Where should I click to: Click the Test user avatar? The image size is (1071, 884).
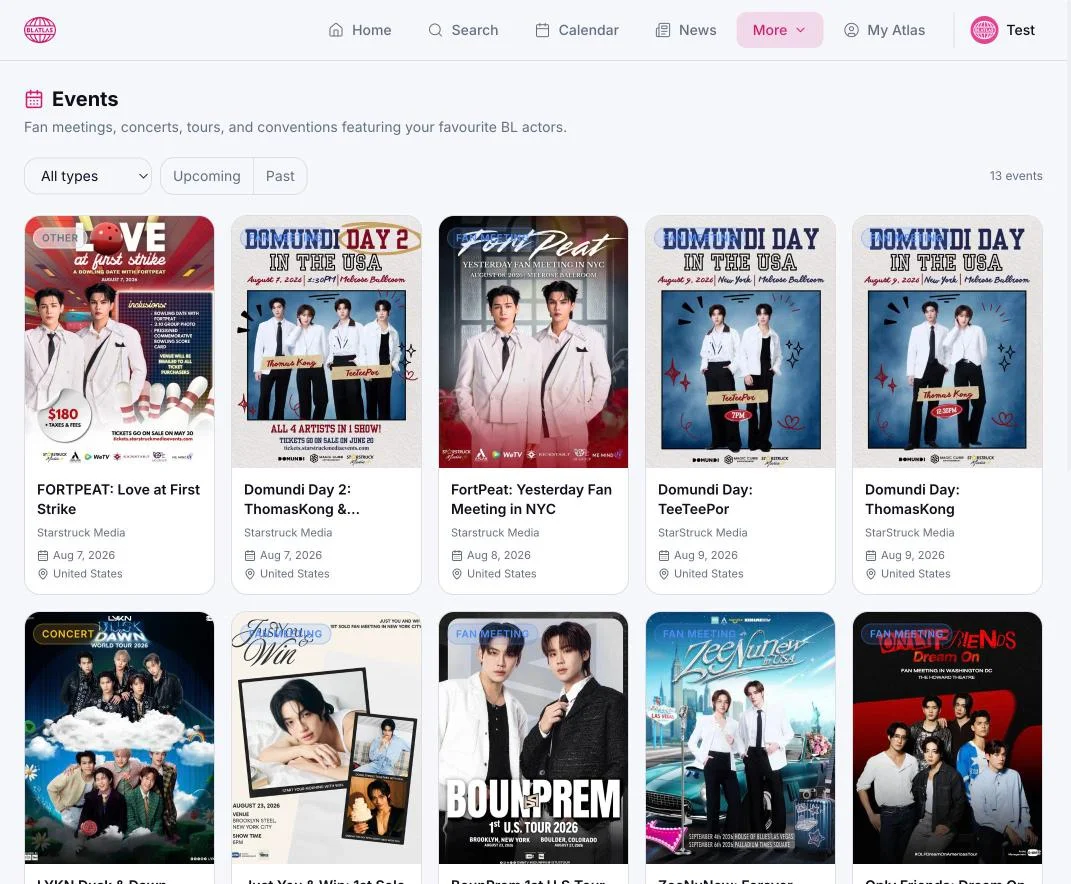pyautogui.click(x=984, y=30)
